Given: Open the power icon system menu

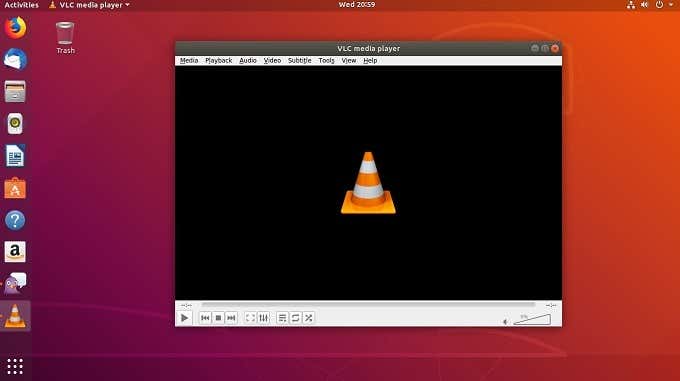Looking at the screenshot, I should pos(659,5).
